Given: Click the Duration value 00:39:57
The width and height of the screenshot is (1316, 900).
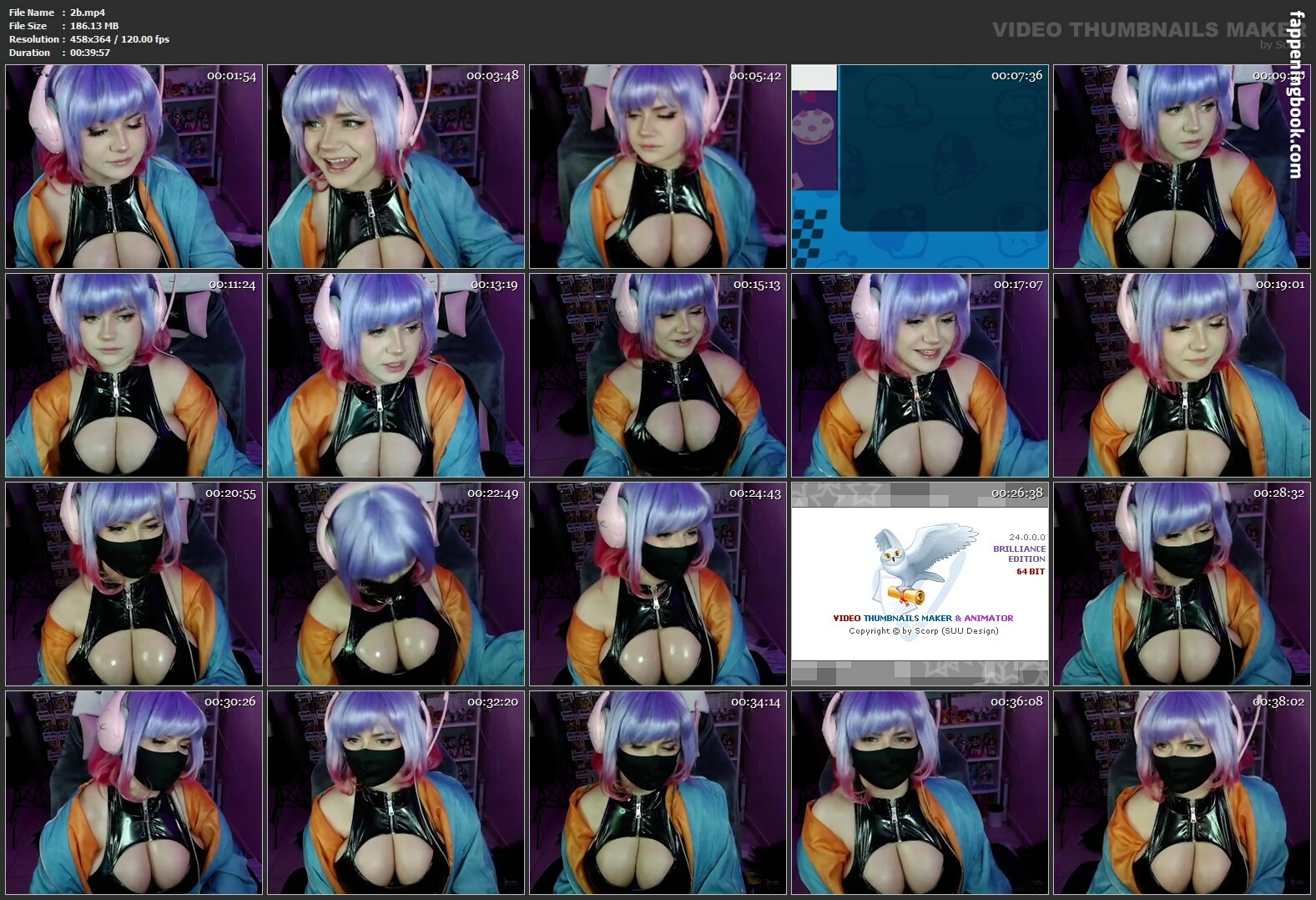Looking at the screenshot, I should coord(90,53).
